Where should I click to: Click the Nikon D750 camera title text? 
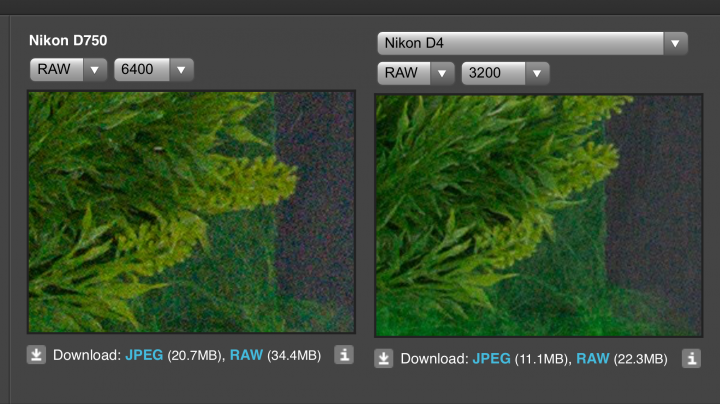tap(68, 40)
